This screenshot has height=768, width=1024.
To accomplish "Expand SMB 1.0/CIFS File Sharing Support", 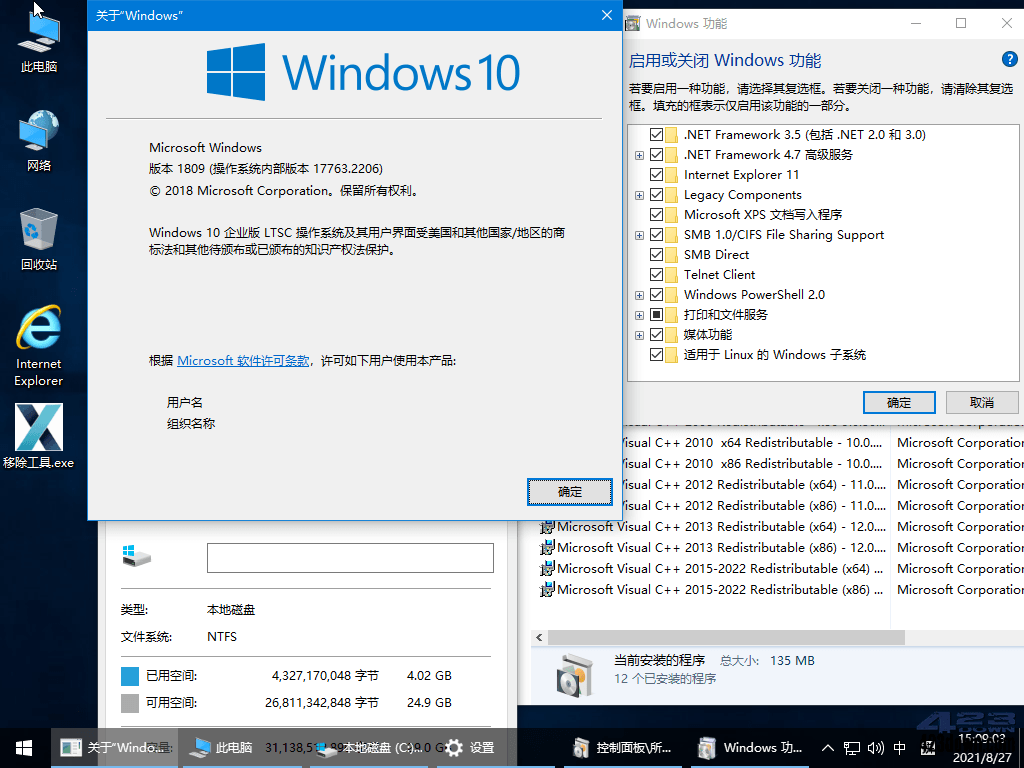I will [638, 234].
